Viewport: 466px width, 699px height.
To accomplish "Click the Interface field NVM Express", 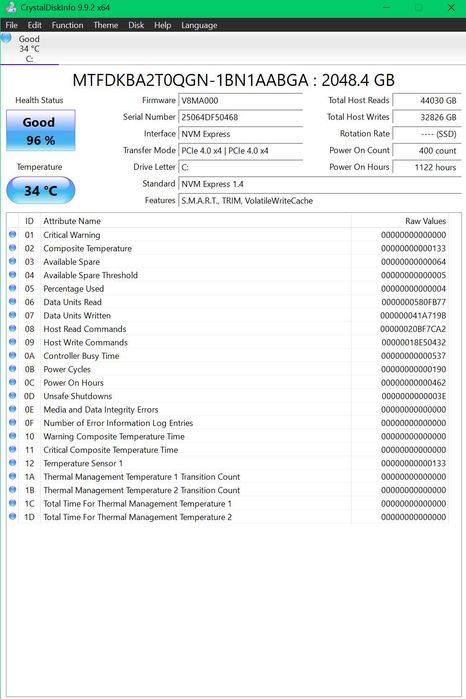I will tap(240, 134).
